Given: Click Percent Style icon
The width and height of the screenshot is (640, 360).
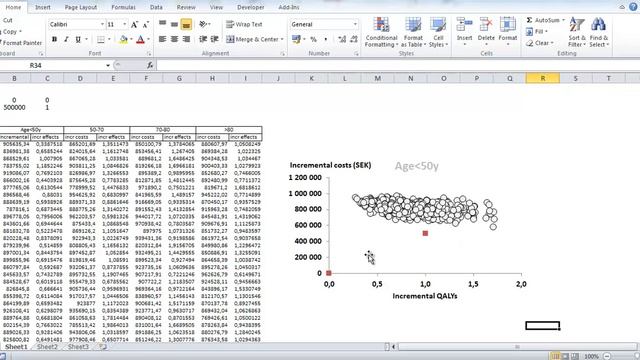Looking at the screenshot, I should click(313, 39).
